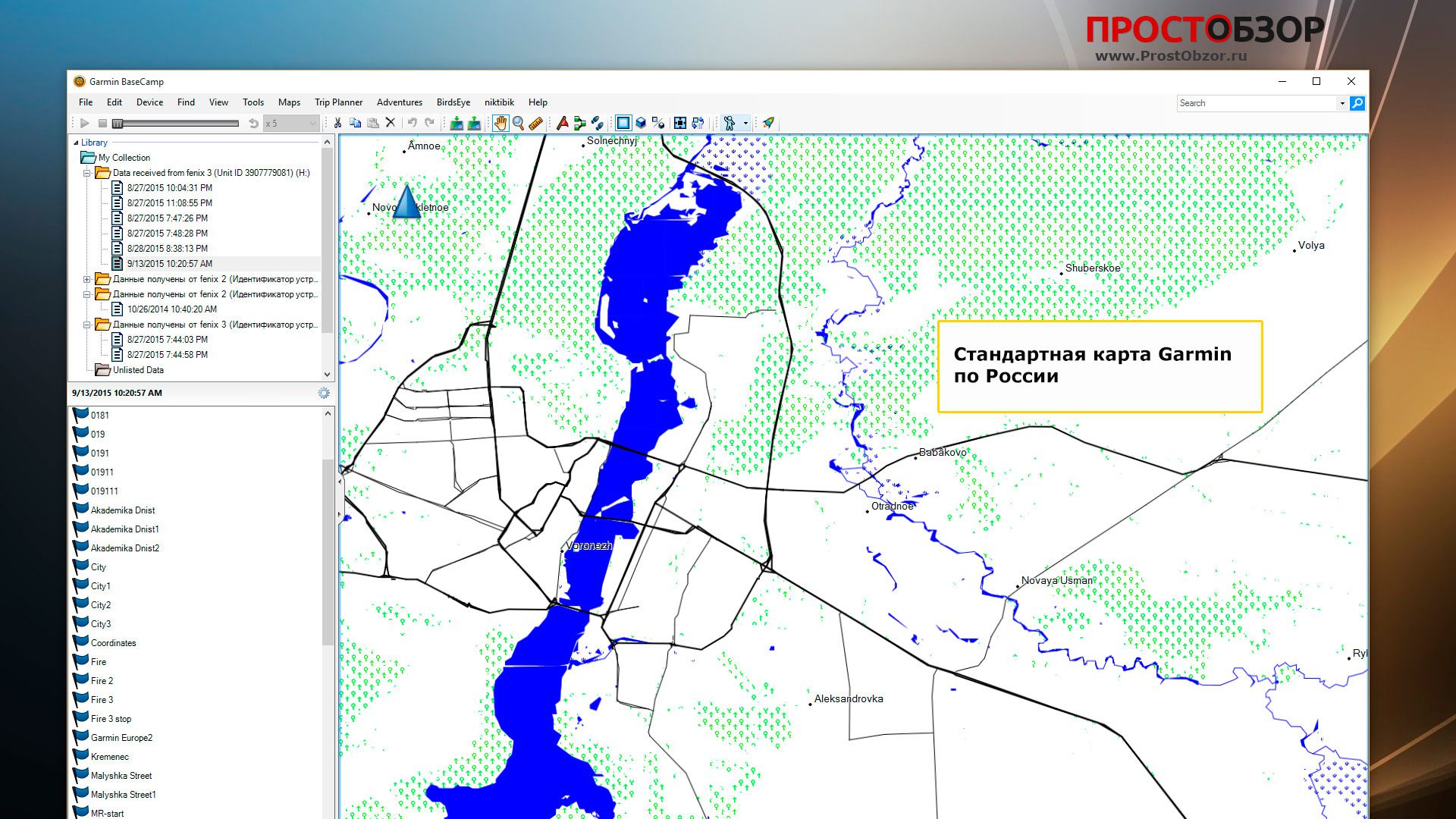Open the activity profile dropdown arrow
The image size is (1456, 819).
(745, 123)
